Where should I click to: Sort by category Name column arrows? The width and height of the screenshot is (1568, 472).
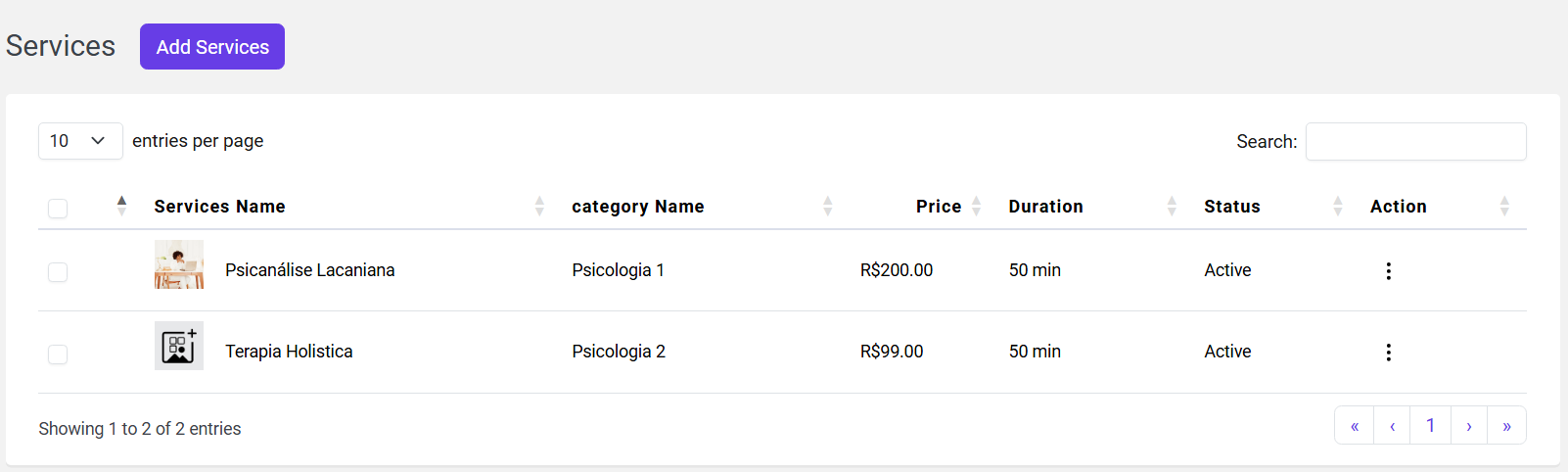[827, 206]
